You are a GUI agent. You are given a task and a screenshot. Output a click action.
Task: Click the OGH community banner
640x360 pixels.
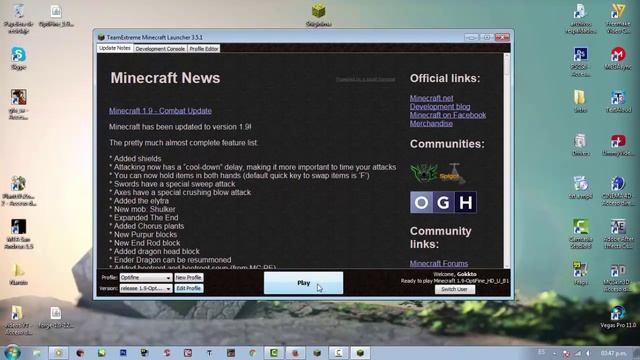[443, 202]
